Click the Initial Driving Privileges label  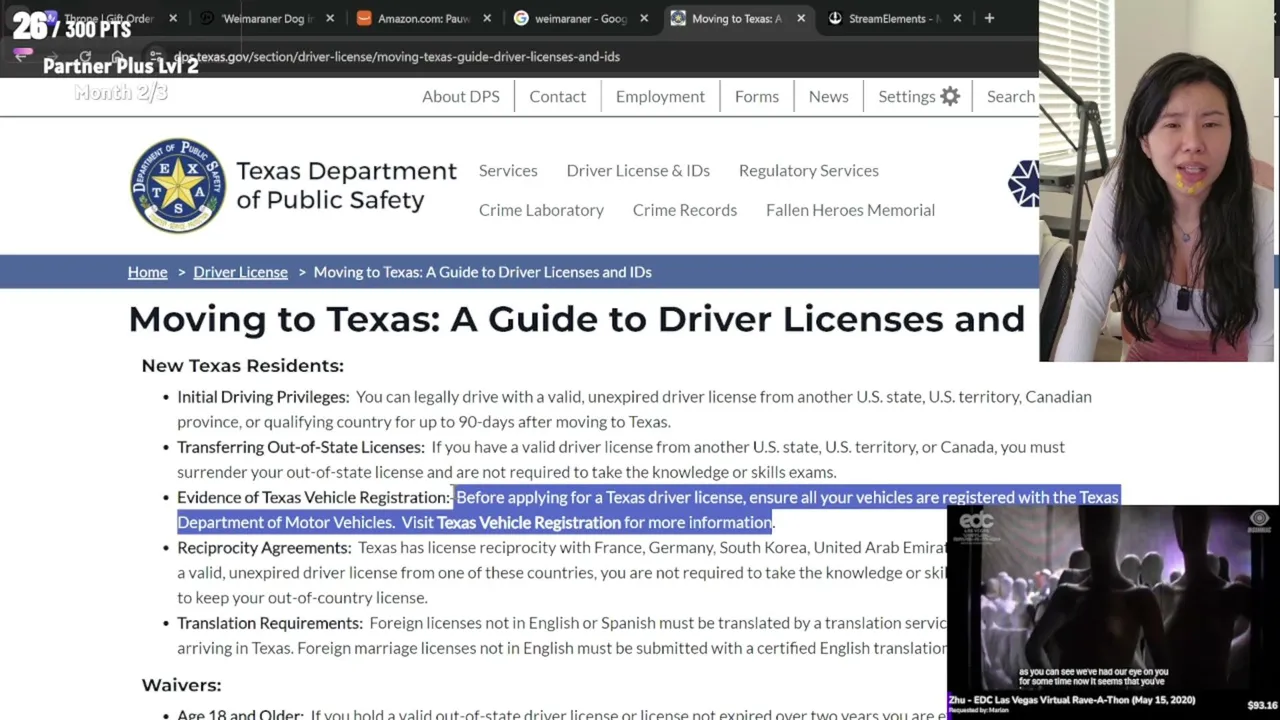[264, 397]
